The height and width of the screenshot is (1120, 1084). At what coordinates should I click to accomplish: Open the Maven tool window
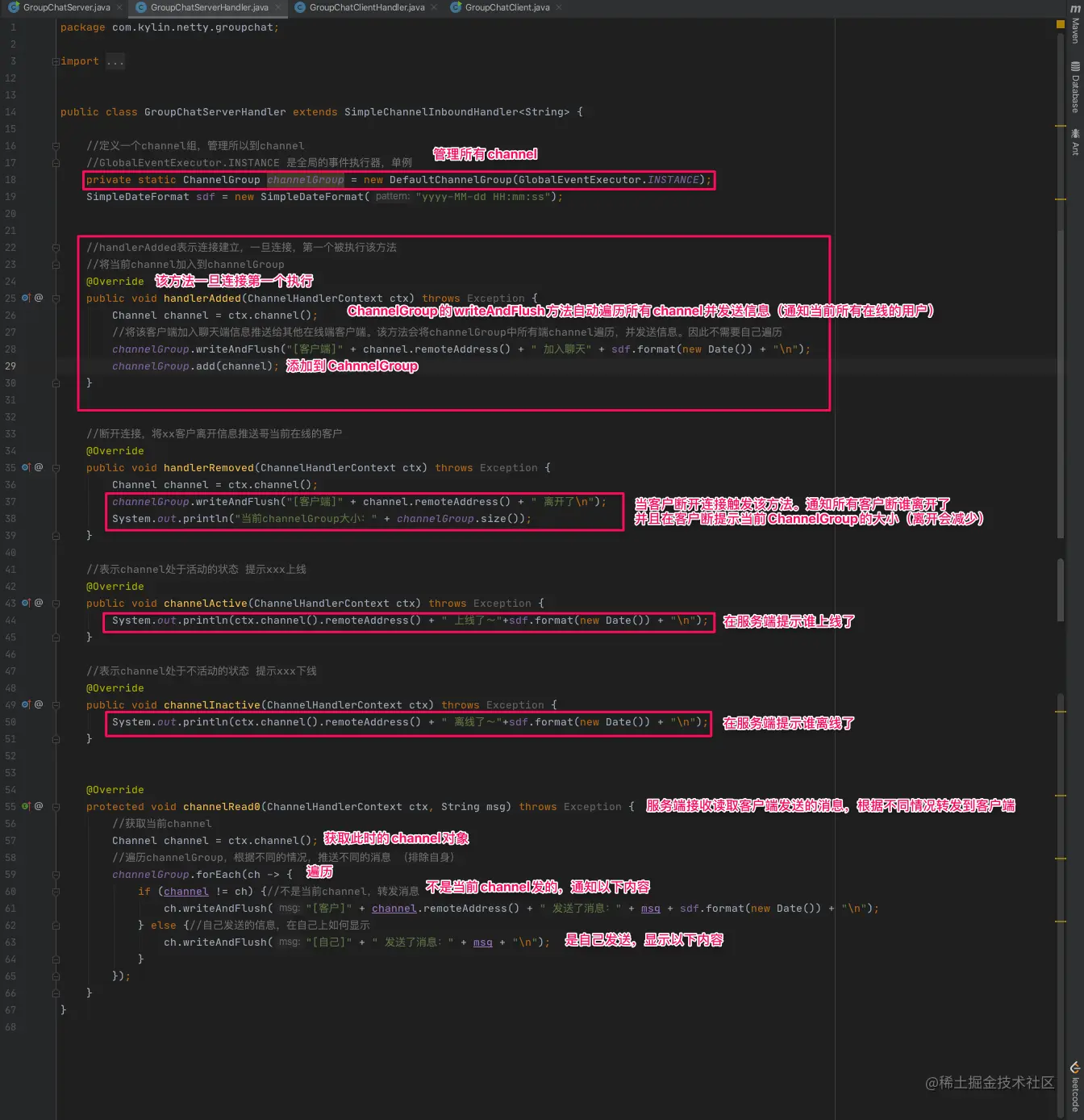[1075, 24]
